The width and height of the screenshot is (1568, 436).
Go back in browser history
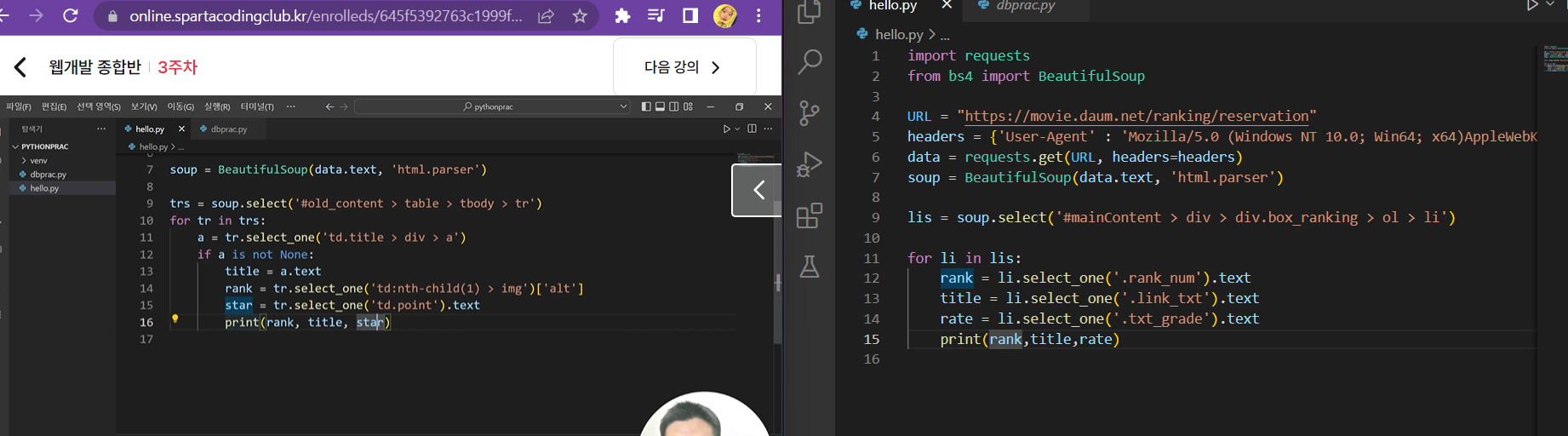4,15
